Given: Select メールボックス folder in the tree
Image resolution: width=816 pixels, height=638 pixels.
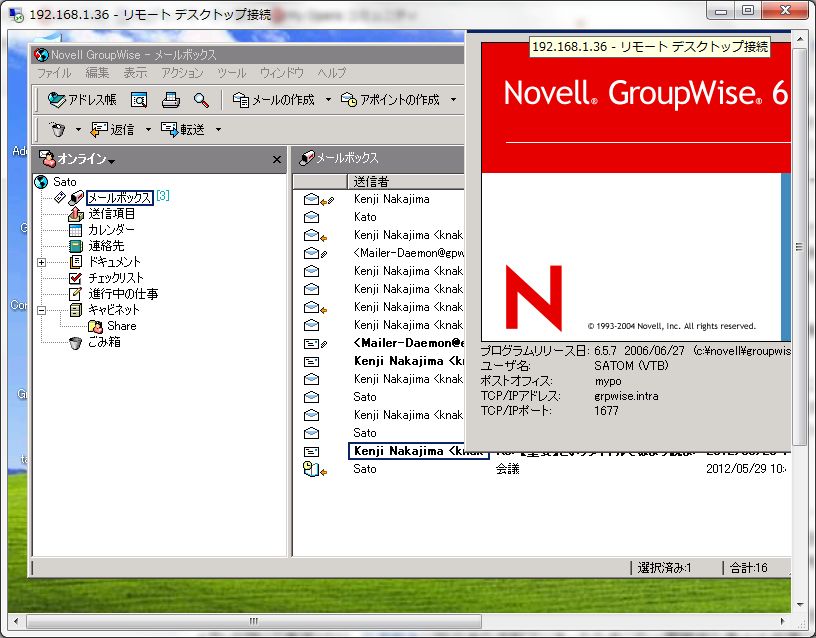Looking at the screenshot, I should (120, 198).
